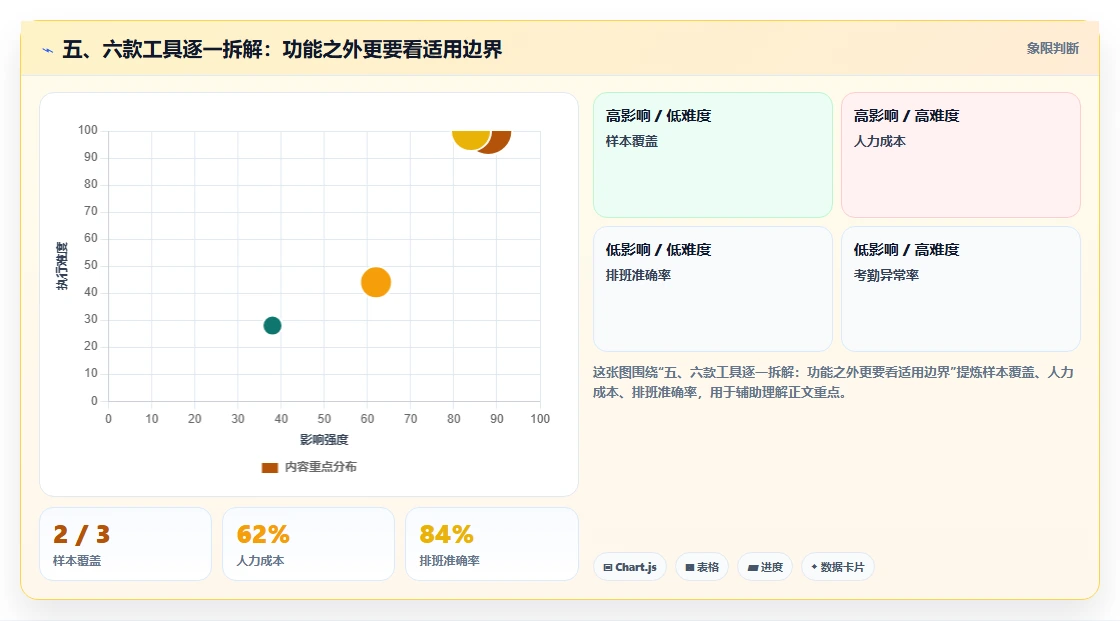The image size is (1120, 621).
Task: Click the 象限判断 label in the header
Action: click(x=1052, y=49)
